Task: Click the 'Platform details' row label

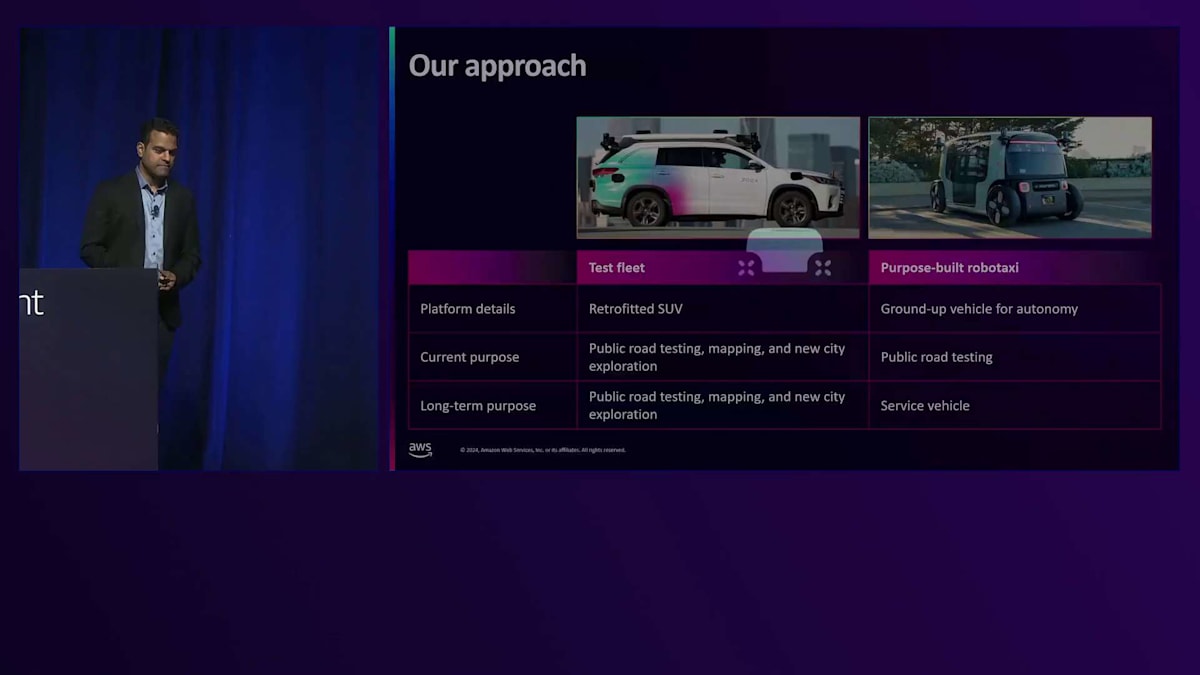Action: (x=468, y=309)
